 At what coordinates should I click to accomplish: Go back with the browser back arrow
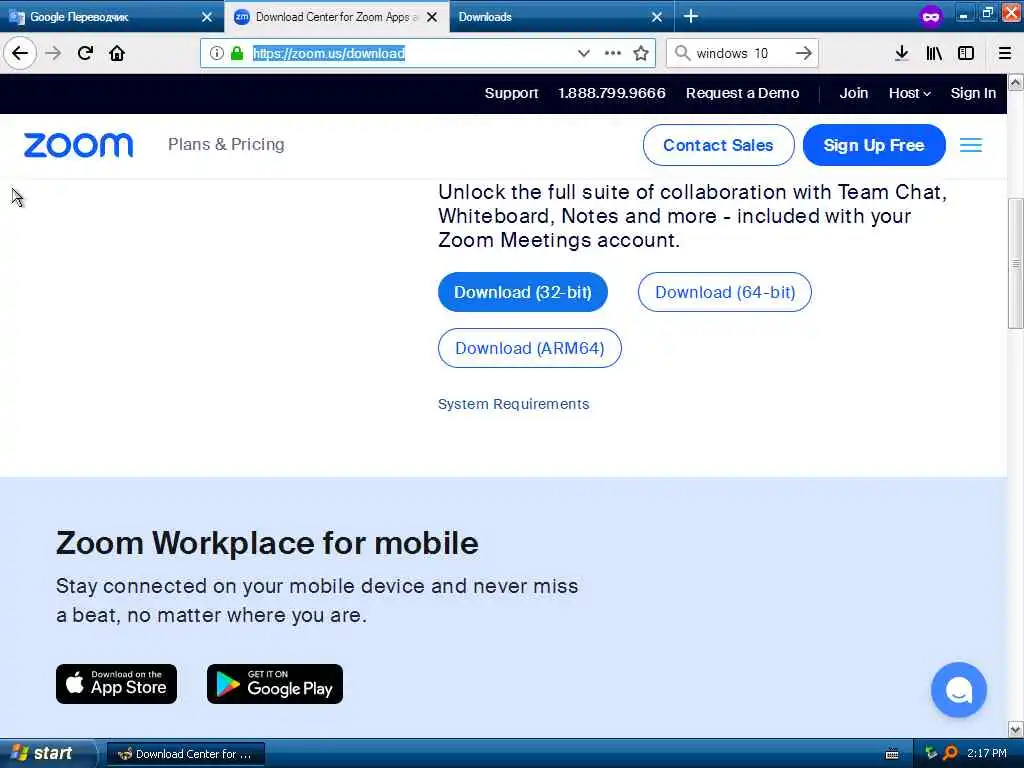click(x=20, y=53)
